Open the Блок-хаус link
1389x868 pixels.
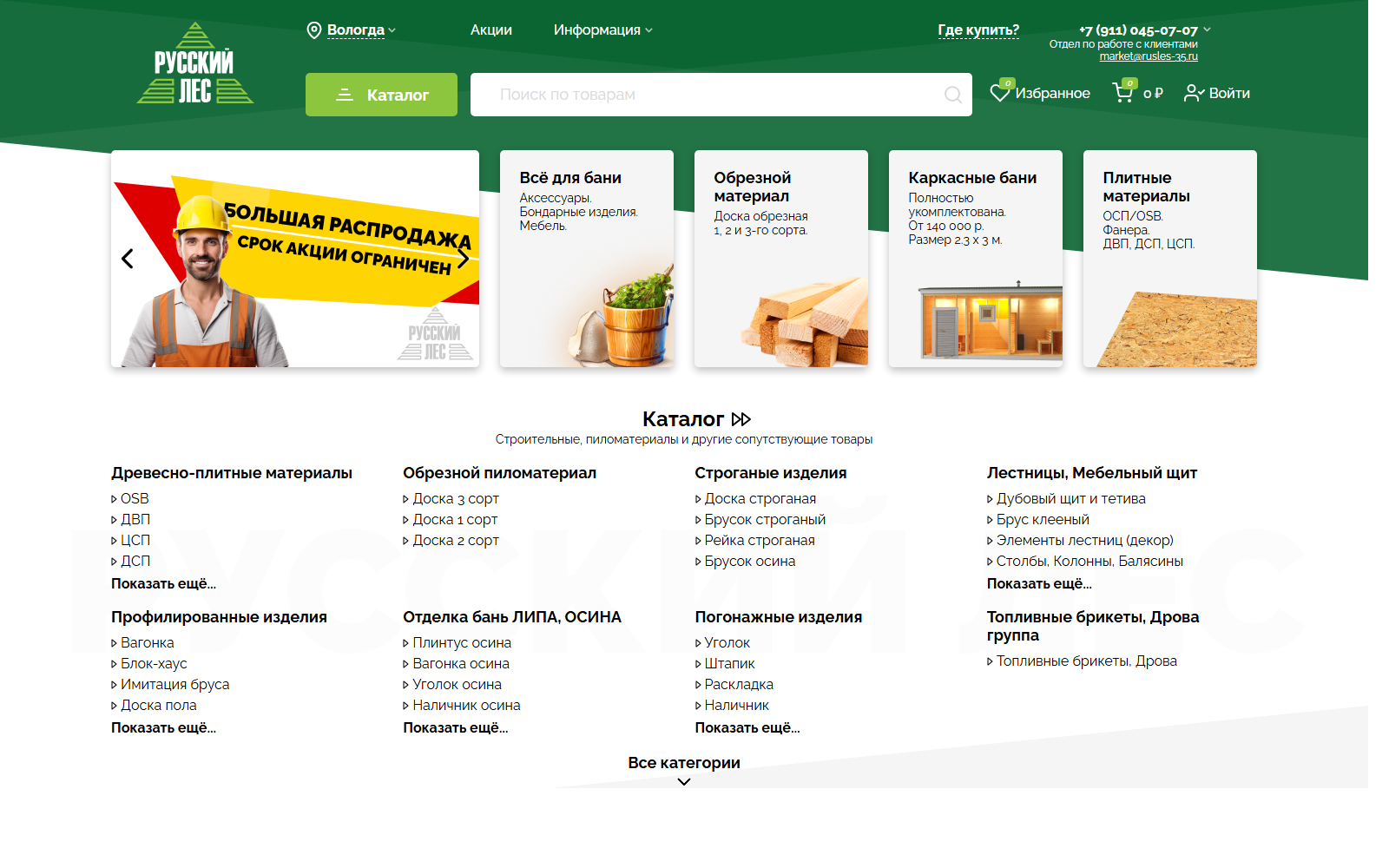pyautogui.click(x=154, y=663)
